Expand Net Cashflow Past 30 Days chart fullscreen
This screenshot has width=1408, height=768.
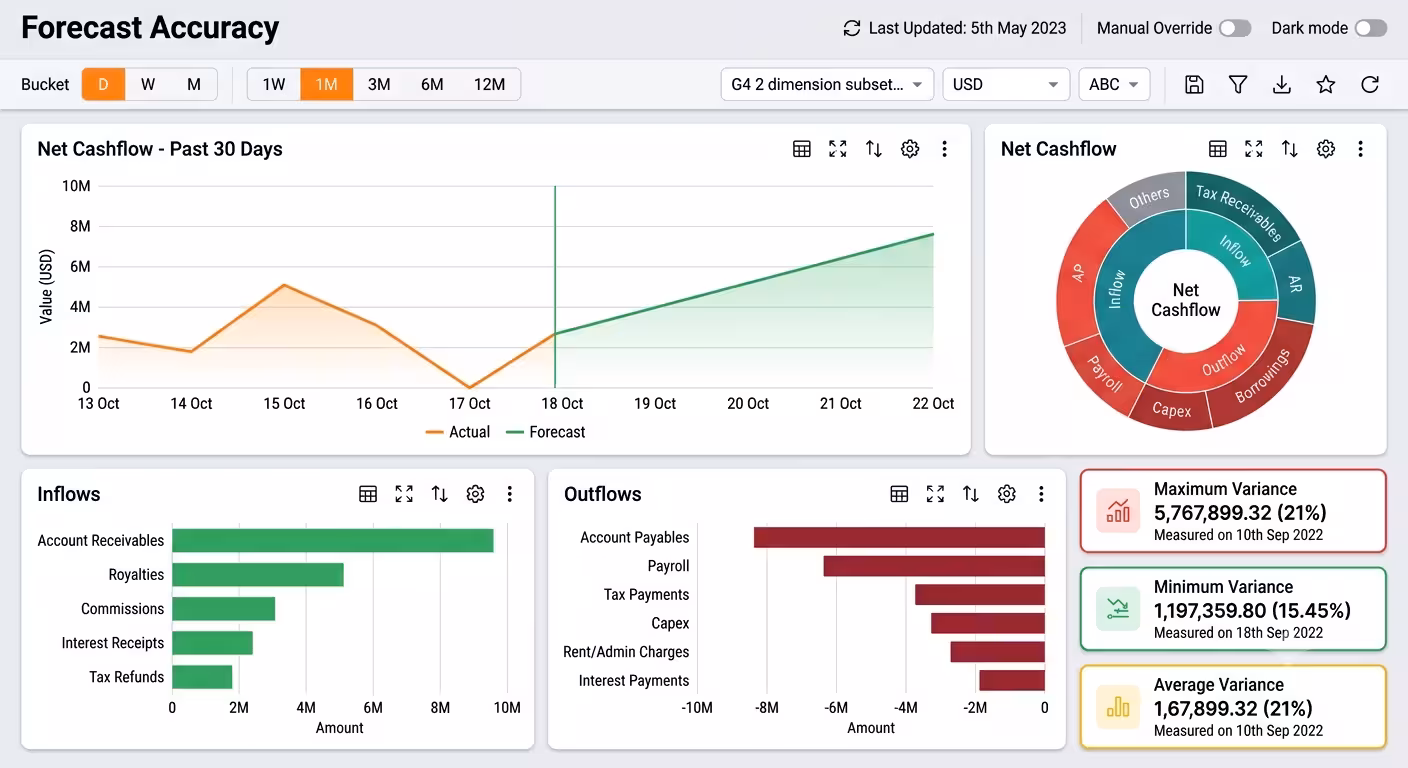point(838,149)
